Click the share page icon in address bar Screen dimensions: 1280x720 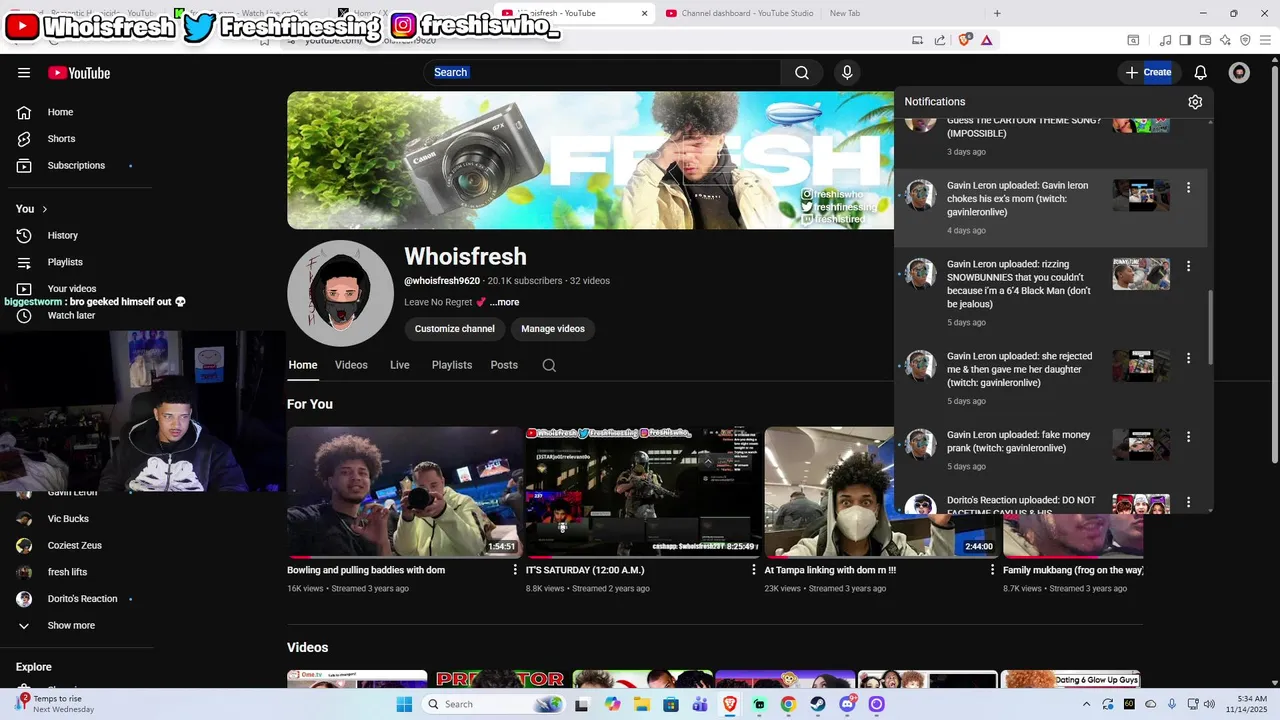click(x=940, y=40)
